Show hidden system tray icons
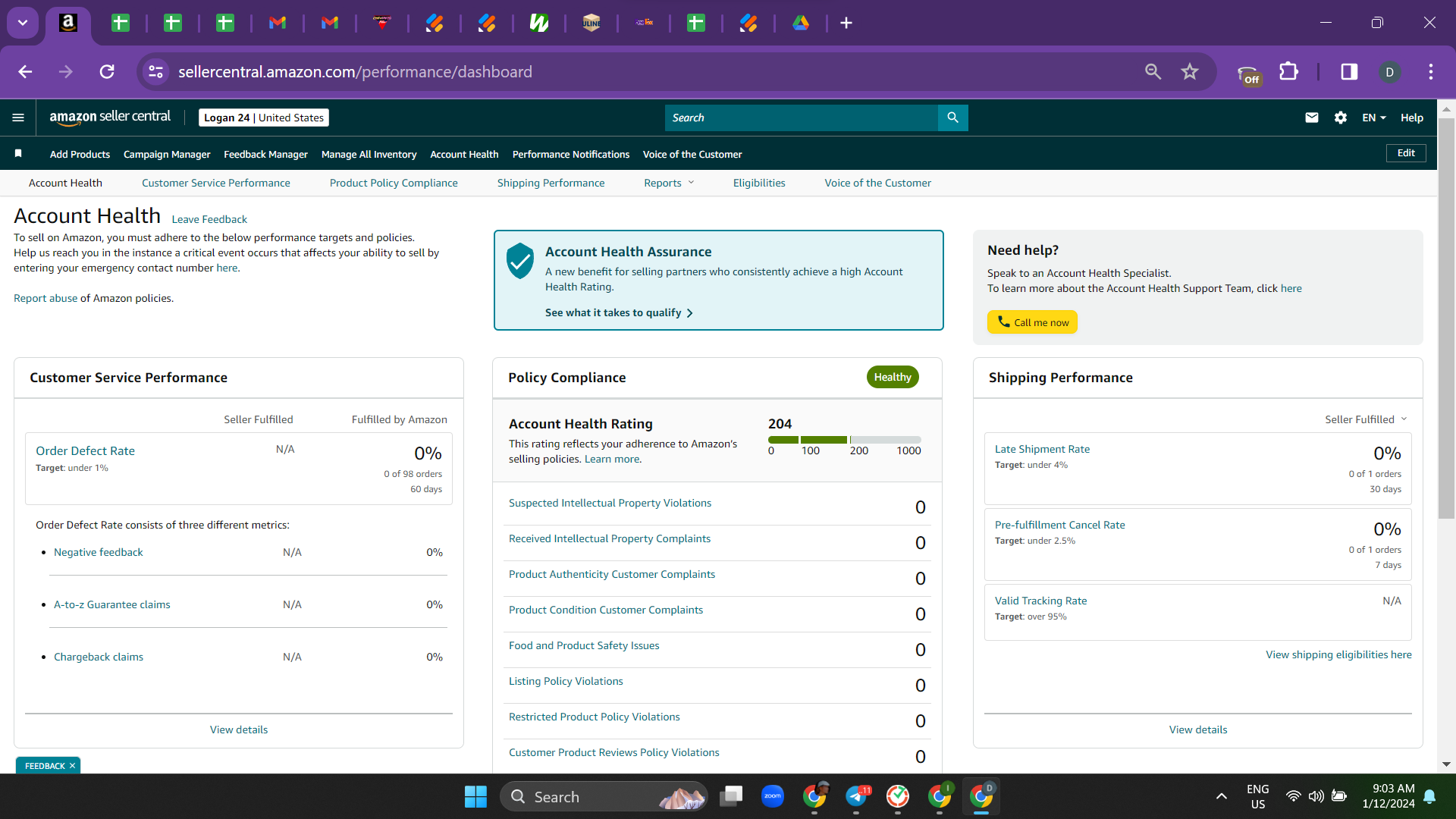Image resolution: width=1456 pixels, height=819 pixels. click(1221, 796)
